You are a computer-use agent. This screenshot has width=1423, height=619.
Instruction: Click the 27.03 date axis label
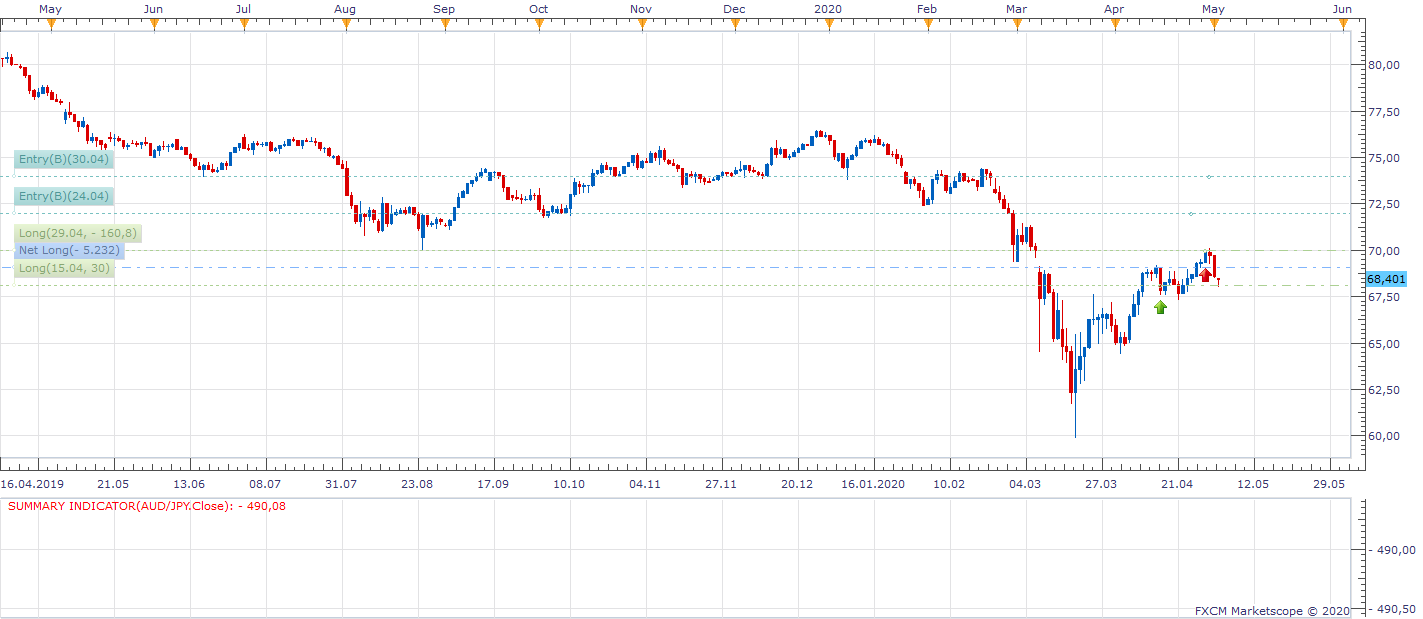pos(1101,484)
